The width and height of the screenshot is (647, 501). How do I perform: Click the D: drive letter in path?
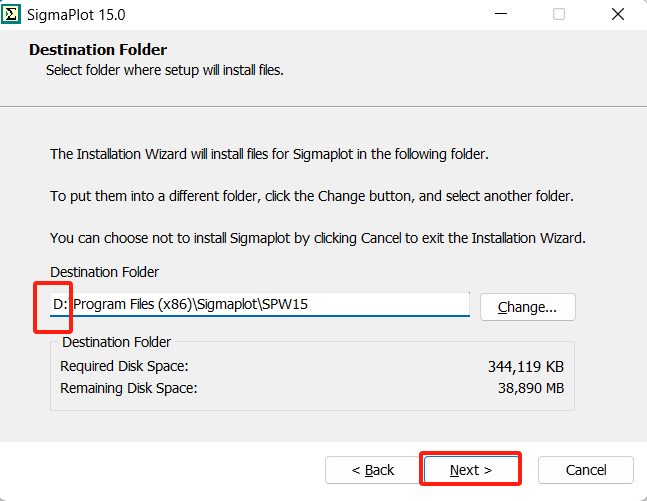pyautogui.click(x=59, y=304)
